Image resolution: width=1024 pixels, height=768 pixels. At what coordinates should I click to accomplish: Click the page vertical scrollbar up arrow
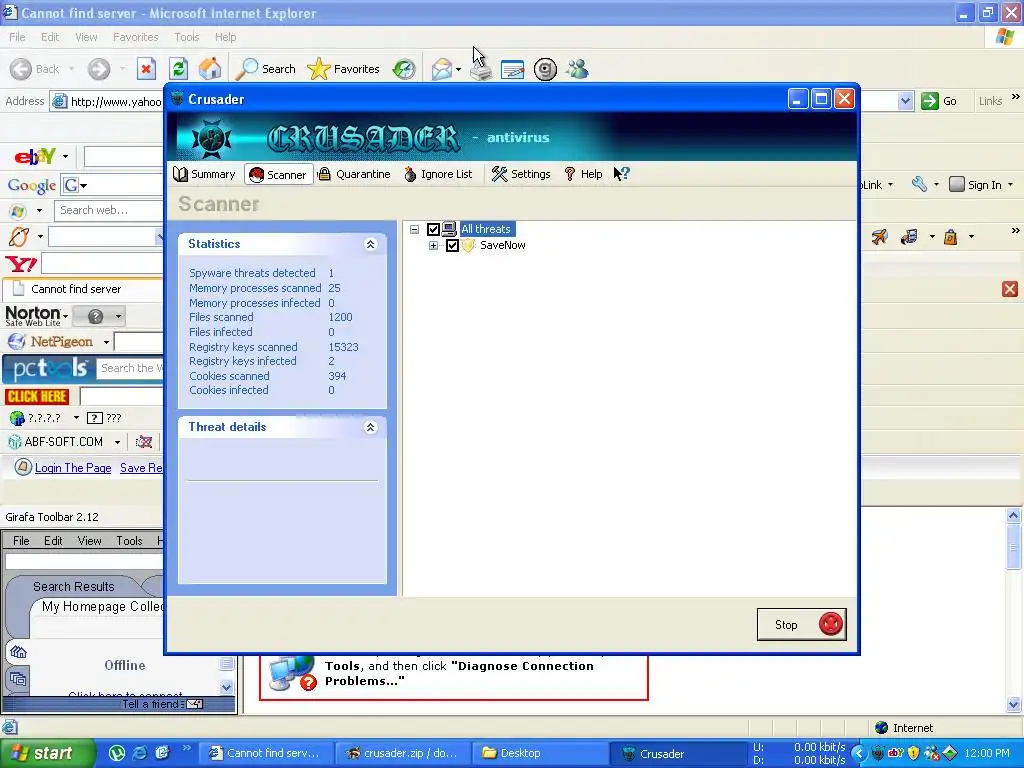(x=1013, y=515)
